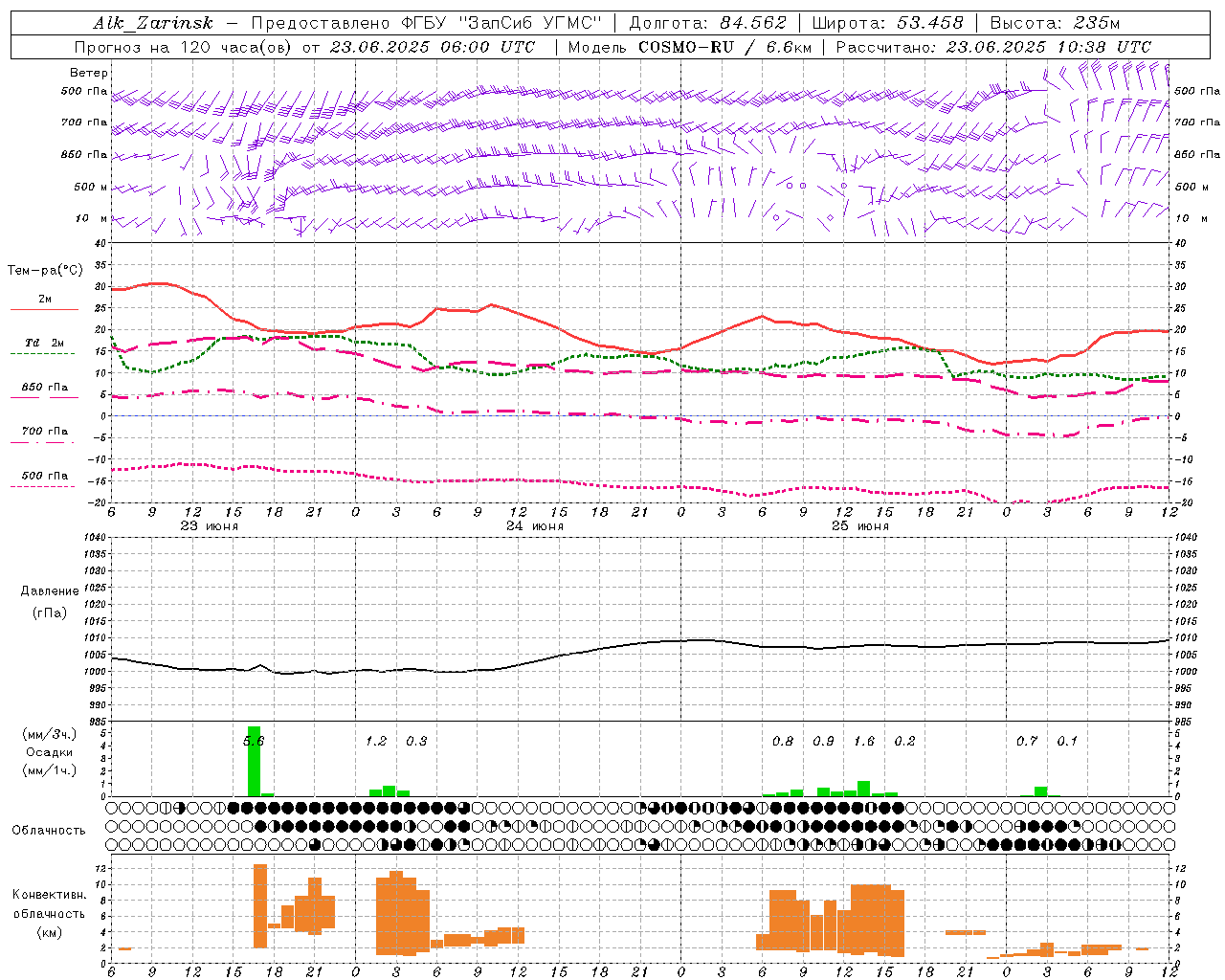This screenshot has width=1225, height=980.
Task: Click 'Рассчитано: 23.06.2025 10:38 UTC' timestamp
Action: coord(993,47)
